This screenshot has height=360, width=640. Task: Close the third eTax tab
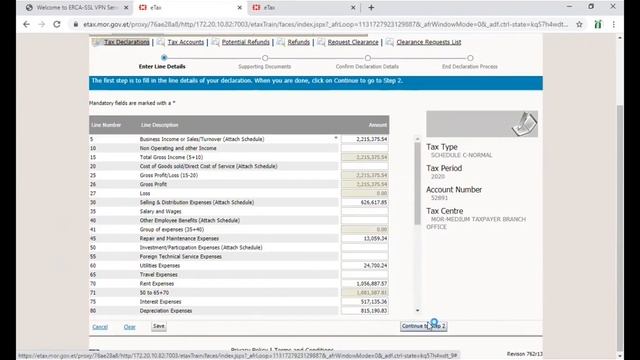click(353, 7)
